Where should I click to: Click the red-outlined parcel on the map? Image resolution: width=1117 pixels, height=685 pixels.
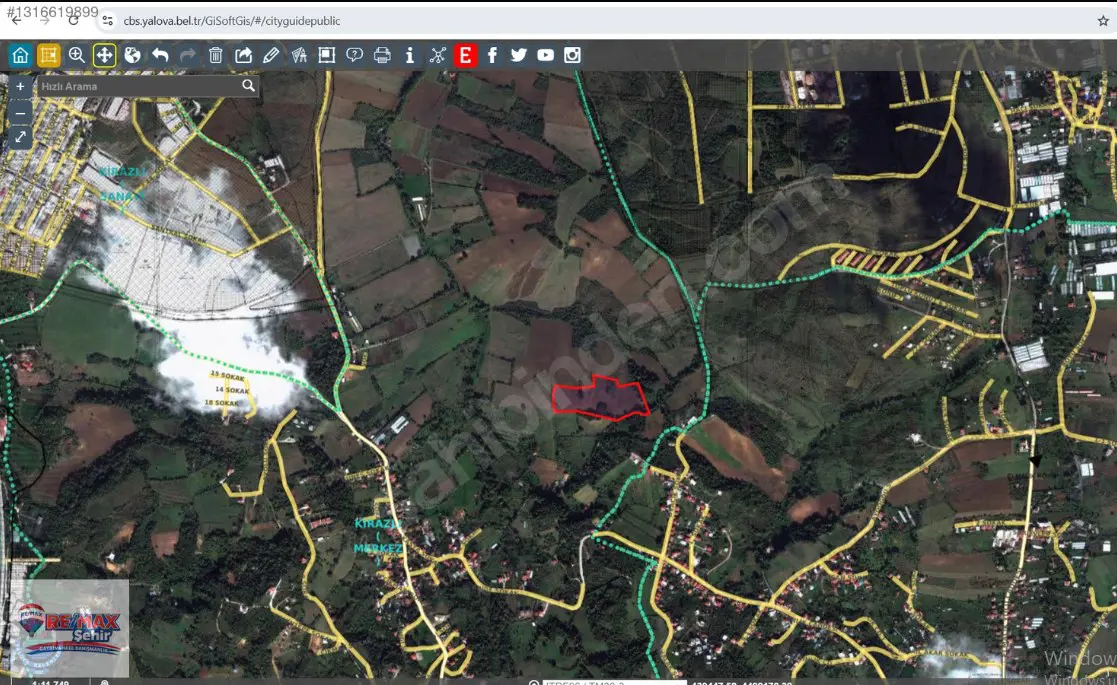click(601, 397)
